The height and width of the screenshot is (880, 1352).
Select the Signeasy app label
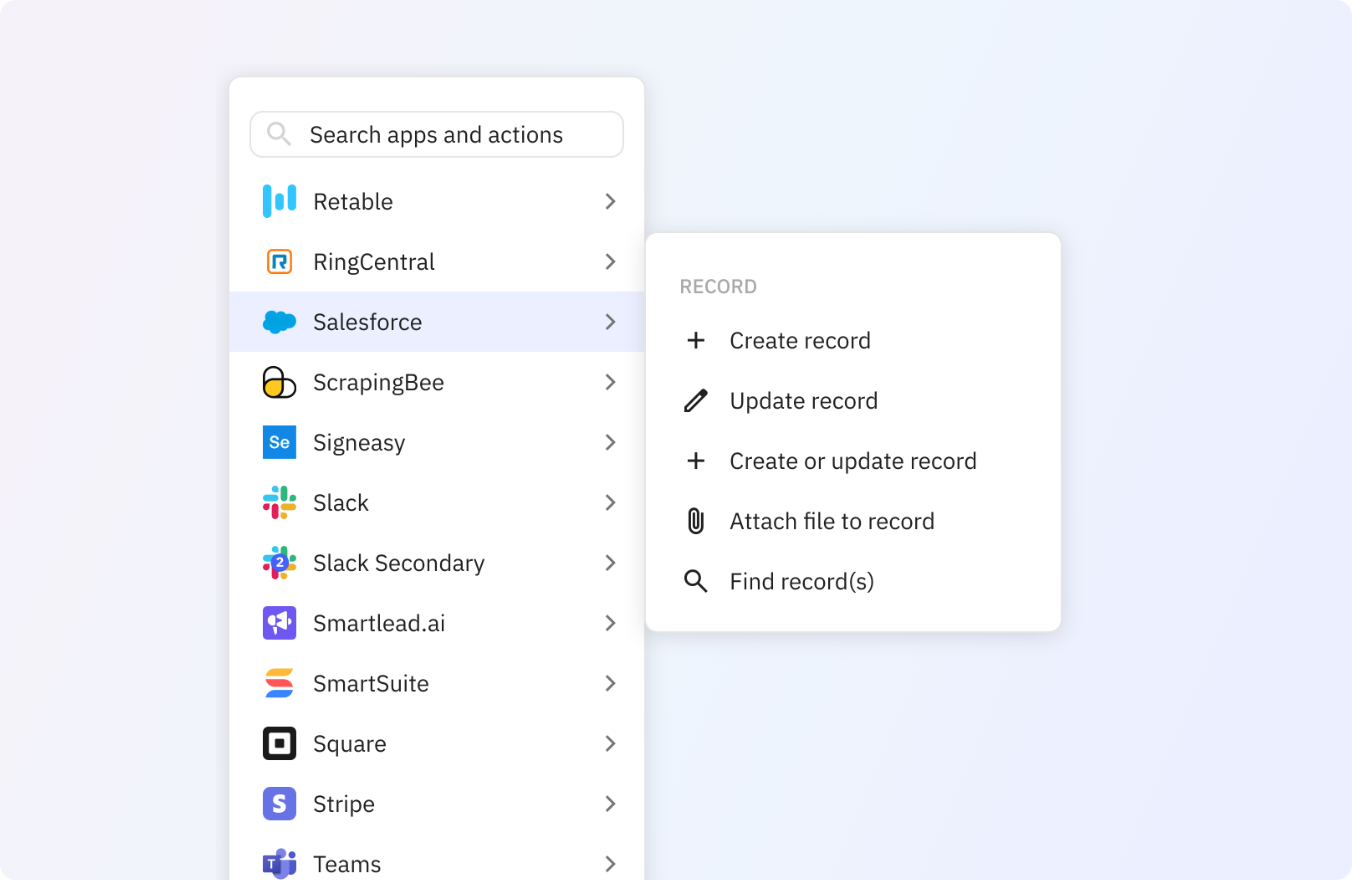click(359, 443)
